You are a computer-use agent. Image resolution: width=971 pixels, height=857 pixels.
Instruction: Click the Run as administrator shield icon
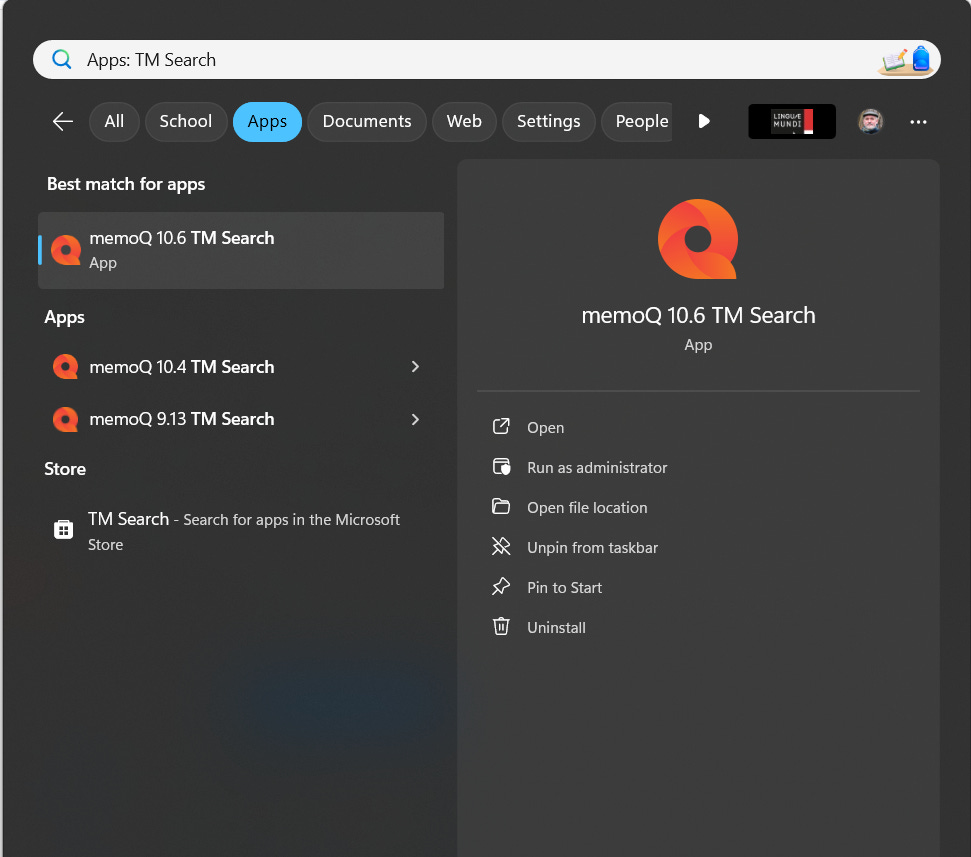pos(501,467)
